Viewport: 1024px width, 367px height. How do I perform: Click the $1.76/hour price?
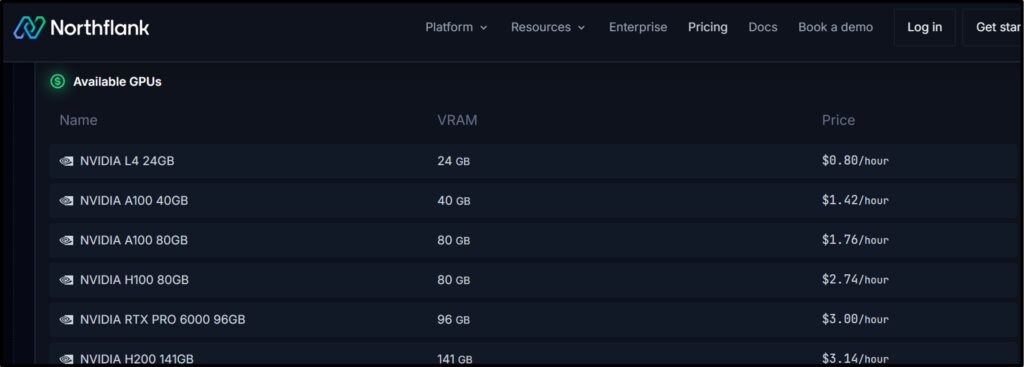[x=856, y=240]
